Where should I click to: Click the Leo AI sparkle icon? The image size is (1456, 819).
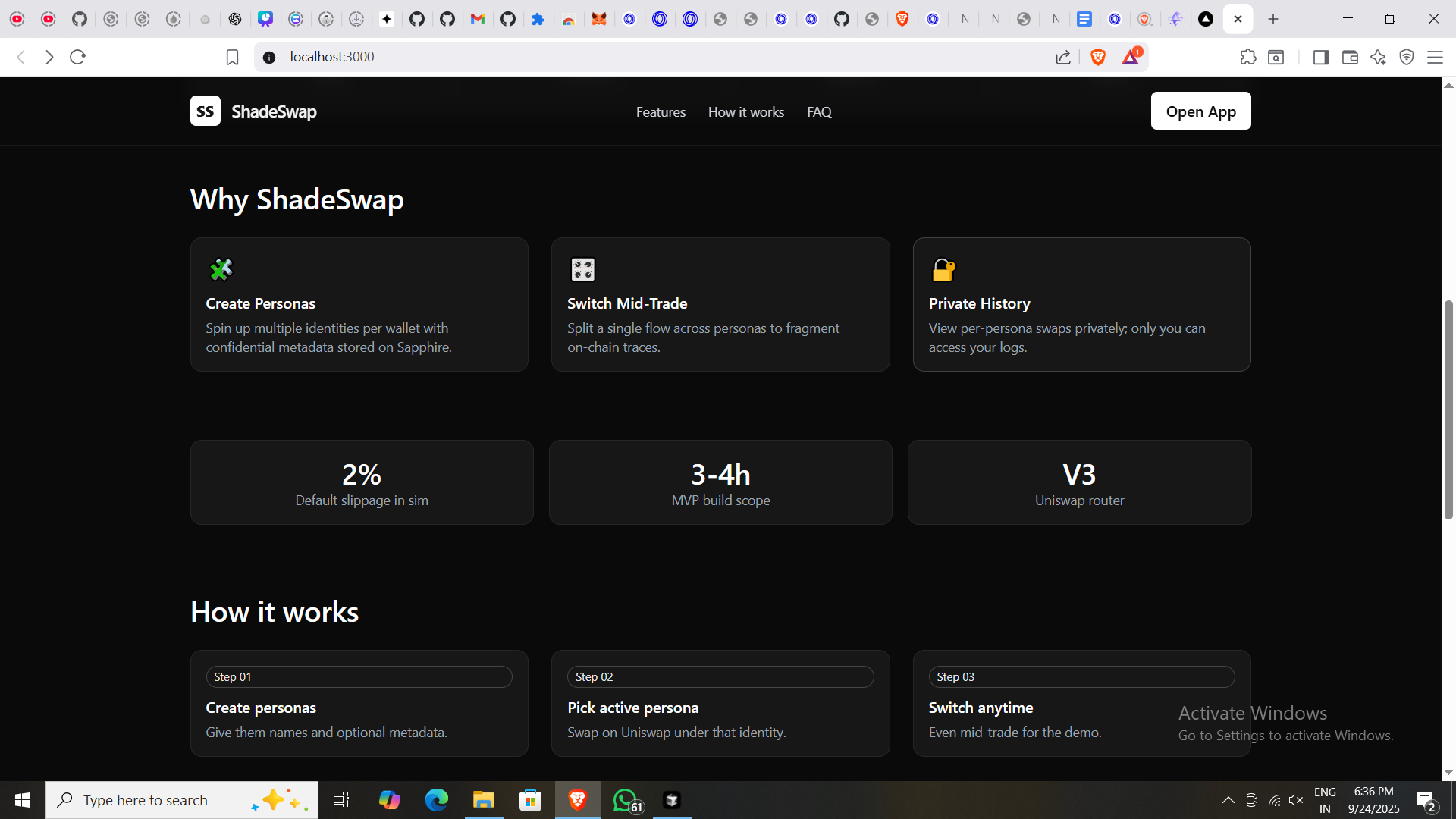(1378, 57)
